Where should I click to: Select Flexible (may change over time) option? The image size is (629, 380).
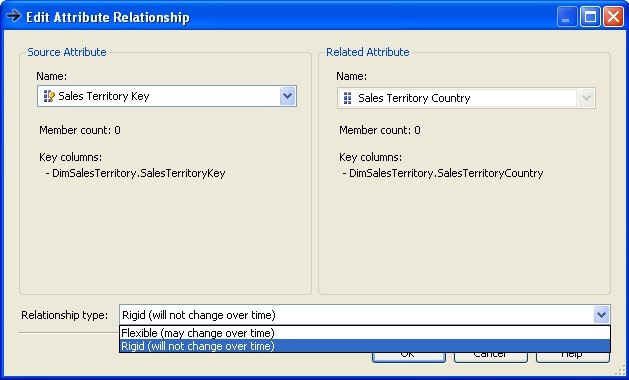[365, 333]
